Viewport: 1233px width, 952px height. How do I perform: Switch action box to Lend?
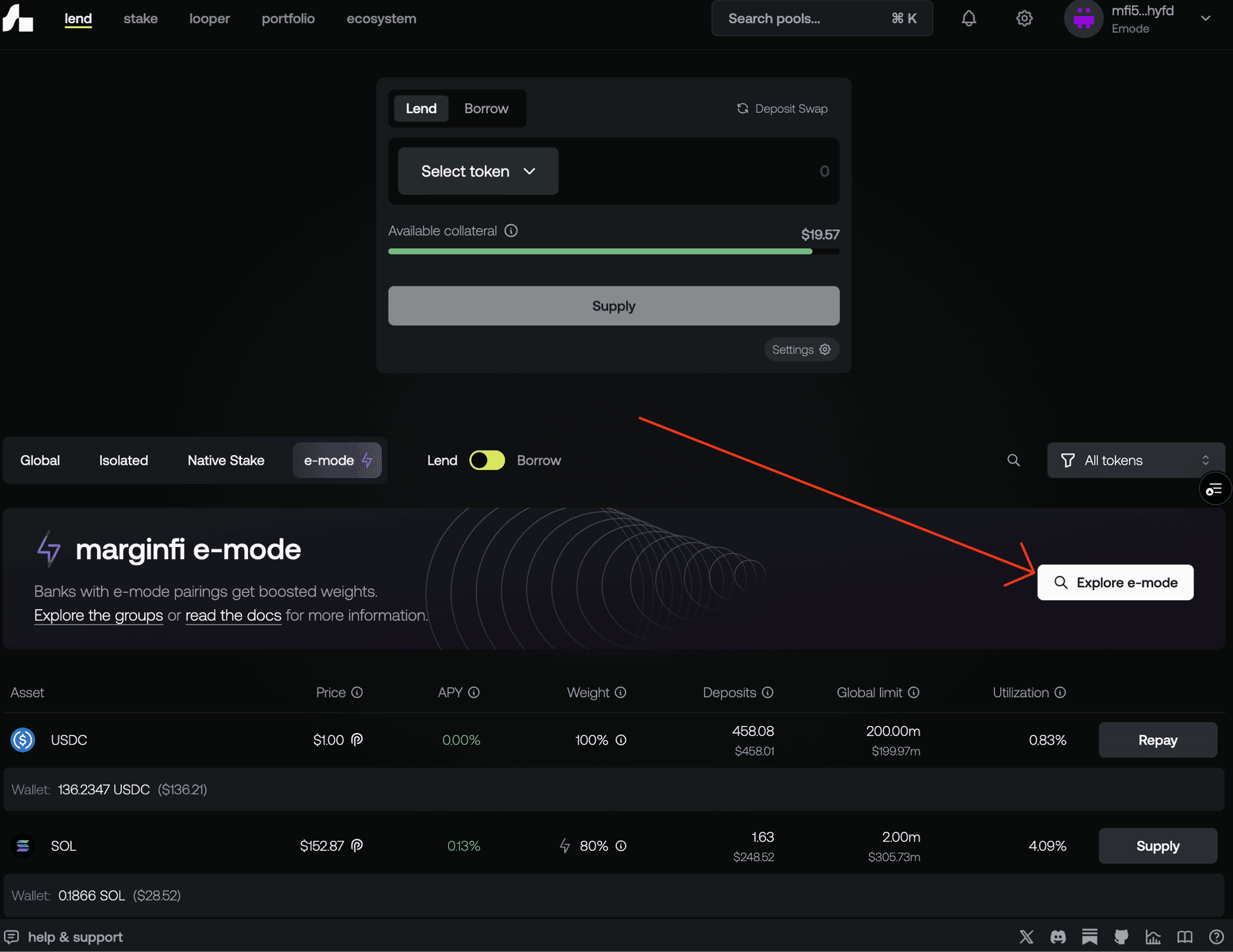(x=421, y=108)
